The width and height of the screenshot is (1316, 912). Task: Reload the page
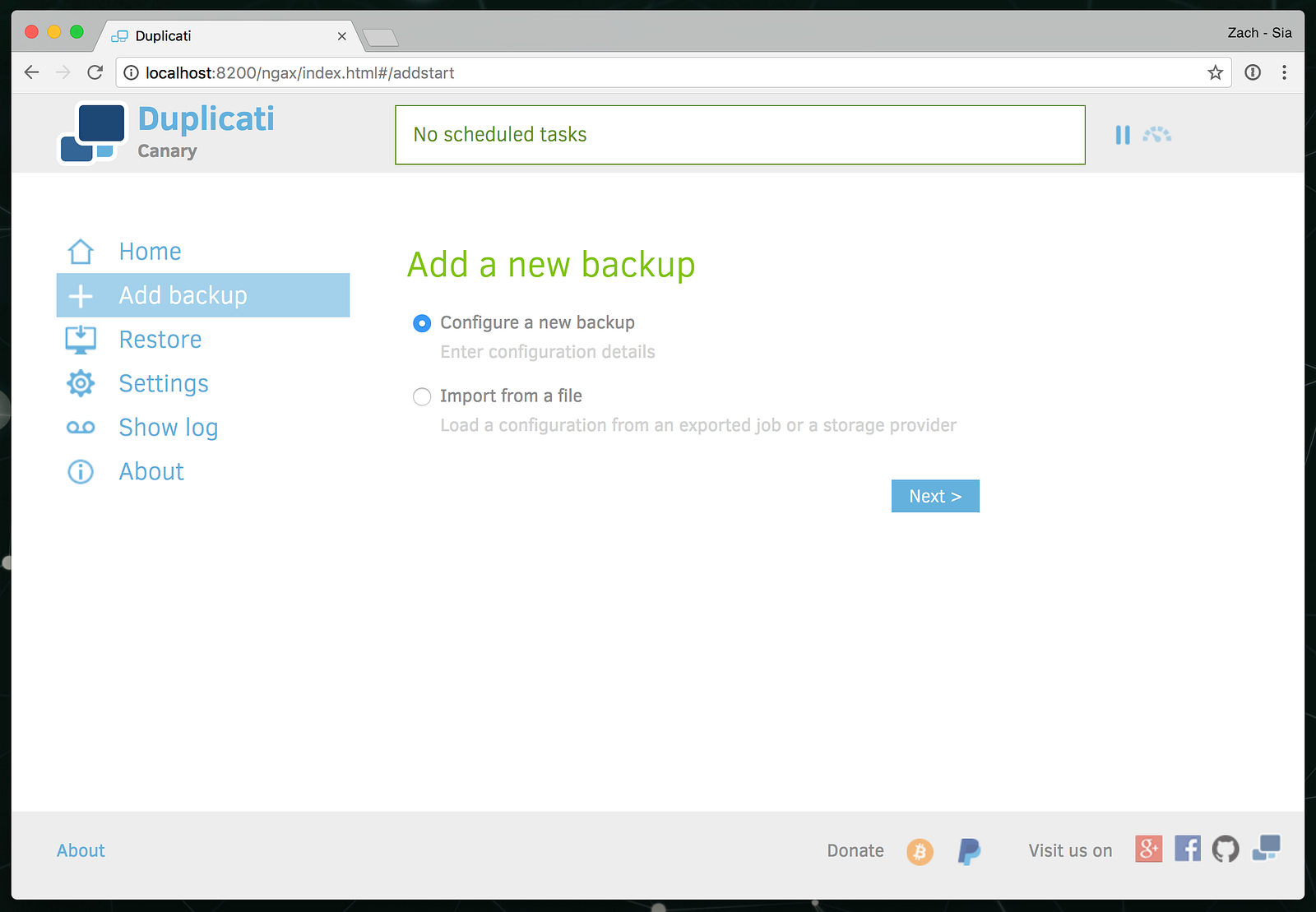(x=95, y=72)
